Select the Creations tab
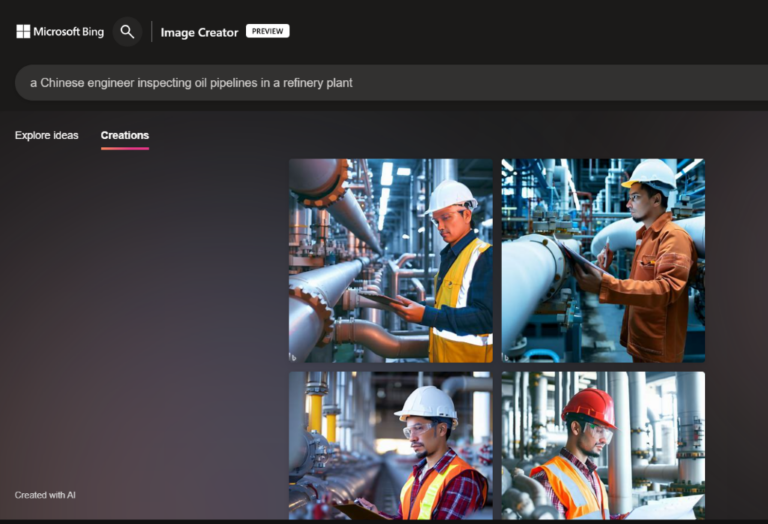This screenshot has width=768, height=524. coord(125,136)
